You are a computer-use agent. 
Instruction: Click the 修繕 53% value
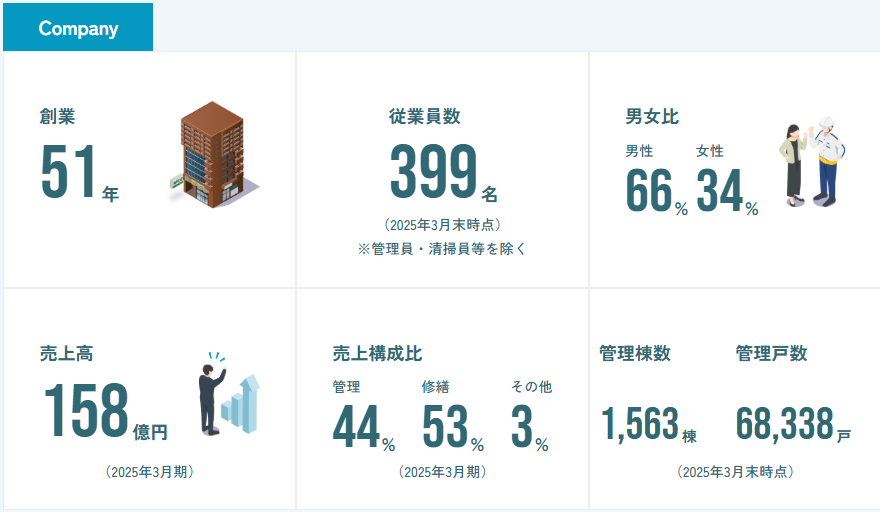(x=452, y=427)
